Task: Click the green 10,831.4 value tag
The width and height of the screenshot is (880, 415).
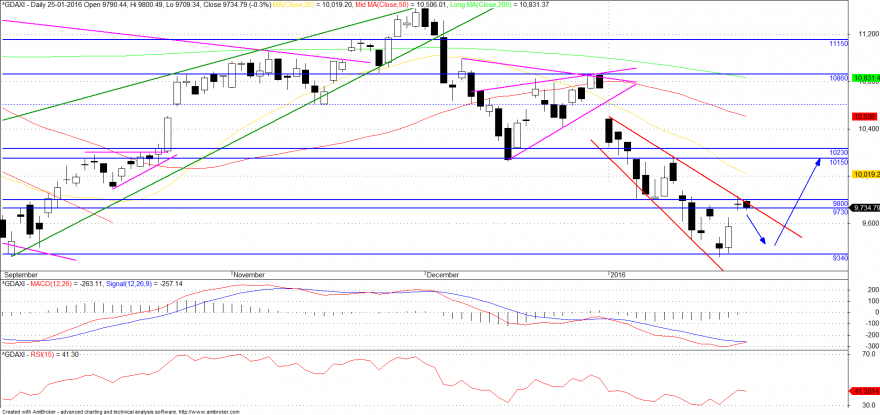Action: (x=865, y=78)
